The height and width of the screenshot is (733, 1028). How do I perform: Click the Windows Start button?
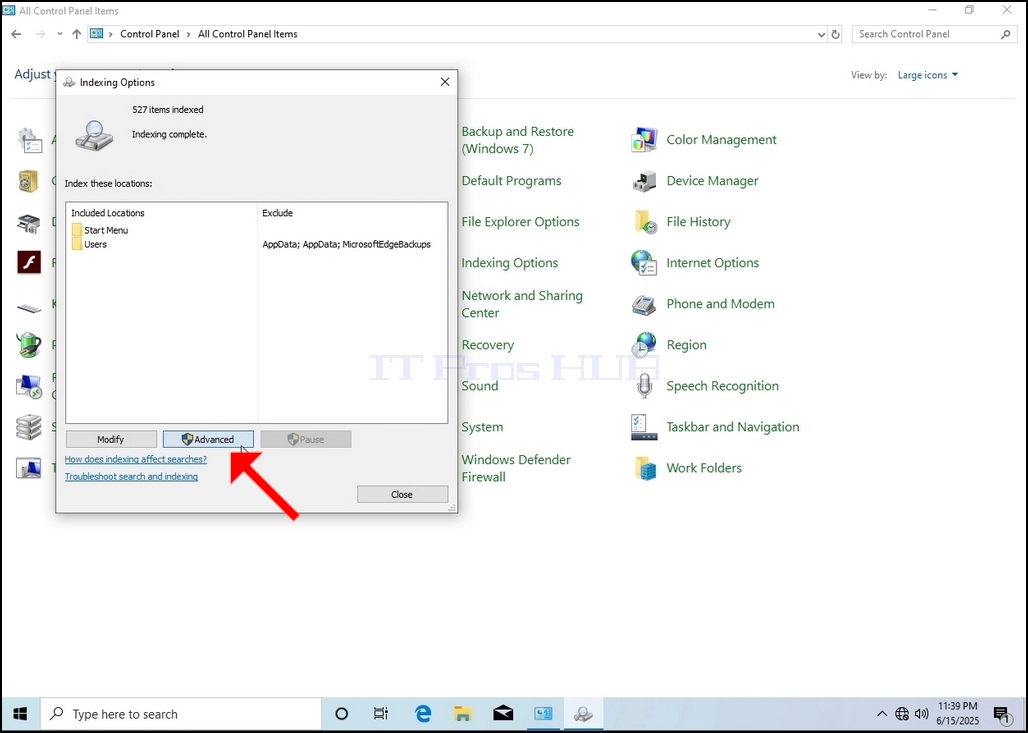click(20, 714)
